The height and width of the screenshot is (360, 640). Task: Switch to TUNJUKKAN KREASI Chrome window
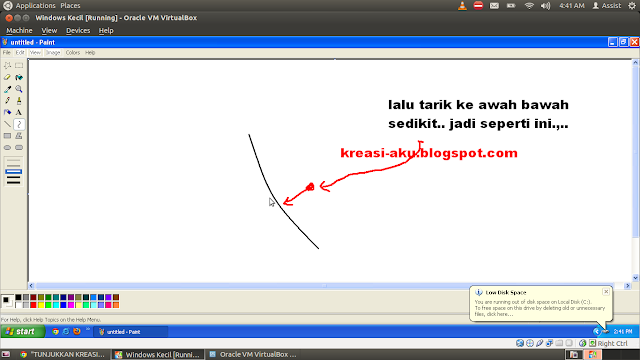(x=62, y=354)
